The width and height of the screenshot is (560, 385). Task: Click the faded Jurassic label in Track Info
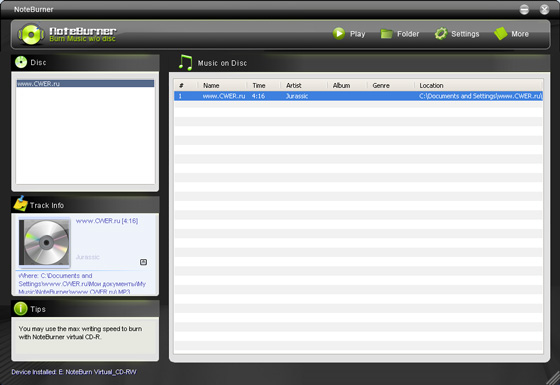coord(88,257)
